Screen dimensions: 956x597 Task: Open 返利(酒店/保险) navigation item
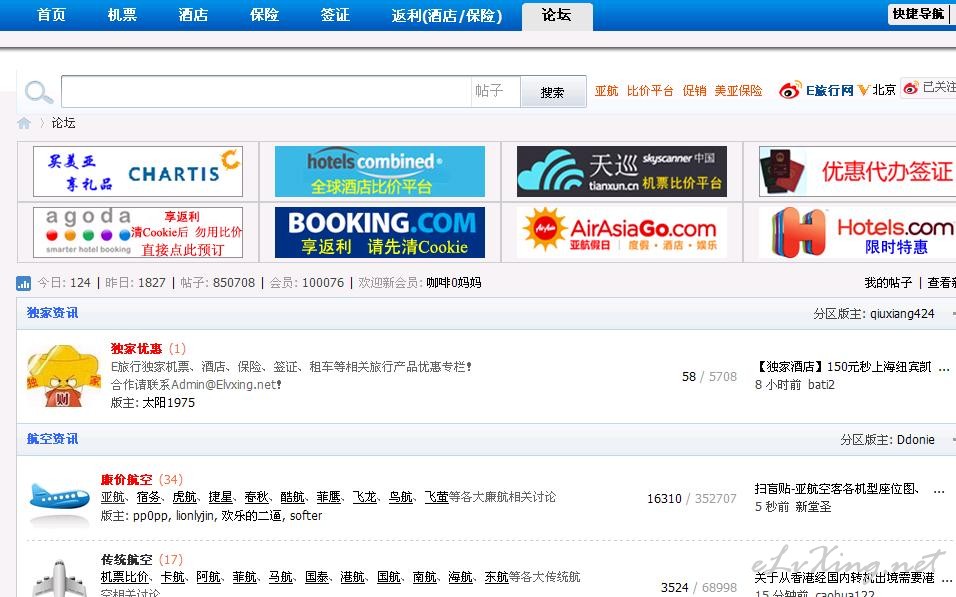[x=447, y=15]
